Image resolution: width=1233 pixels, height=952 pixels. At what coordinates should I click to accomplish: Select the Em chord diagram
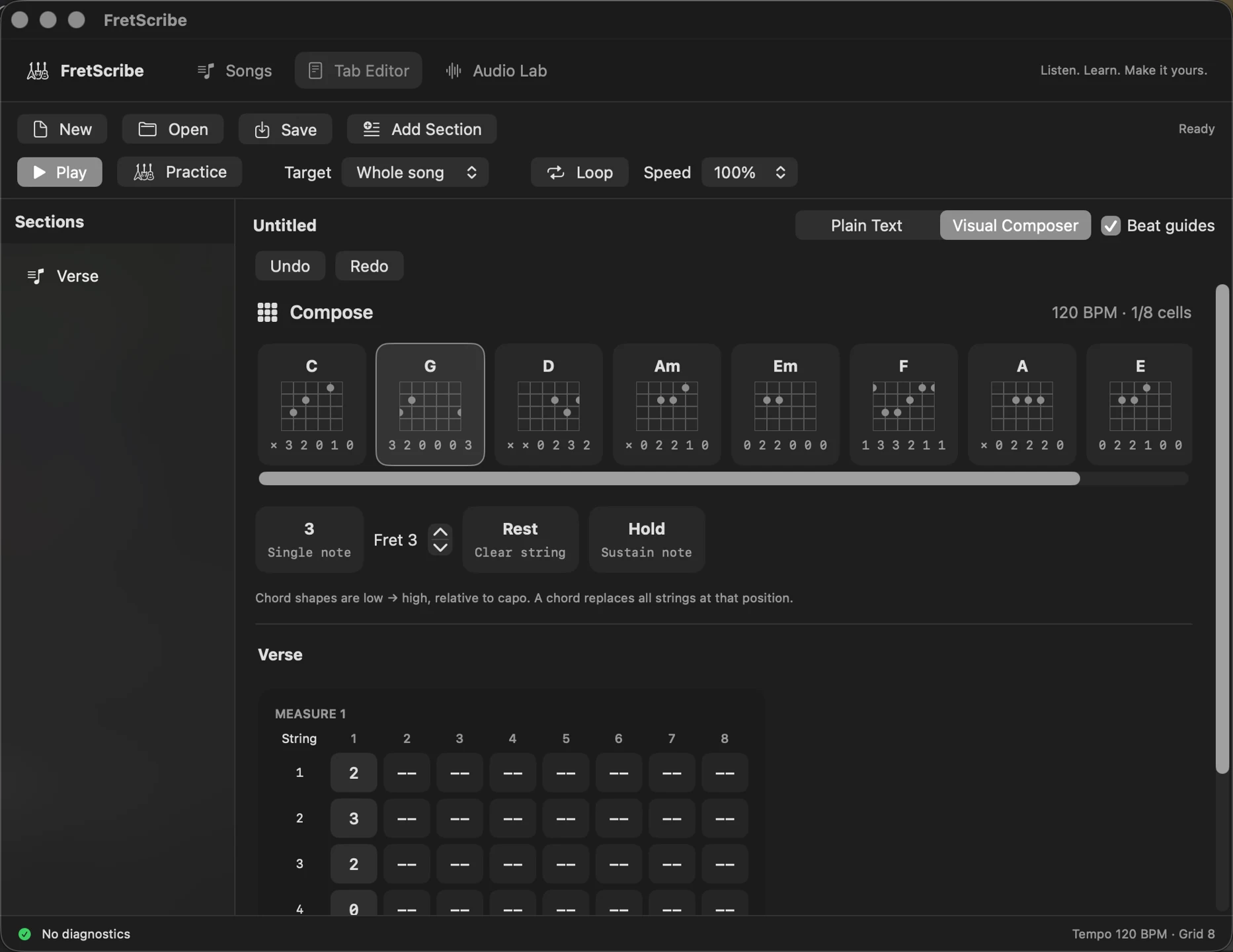[785, 405]
